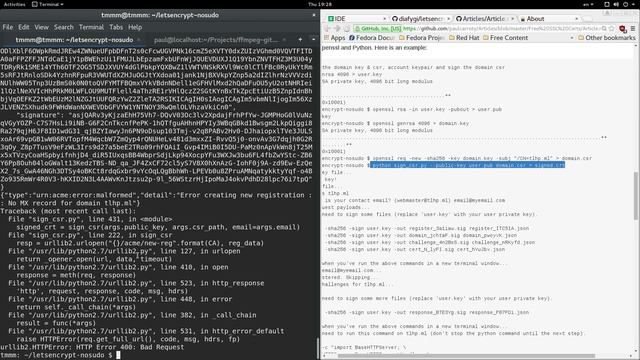Open the Terminal menu in the menu bar
The width and height of the screenshot is (640, 360).
tap(91, 27)
